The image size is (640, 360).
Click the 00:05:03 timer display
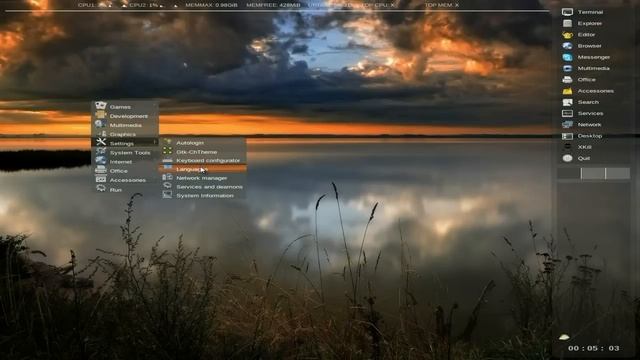(594, 348)
